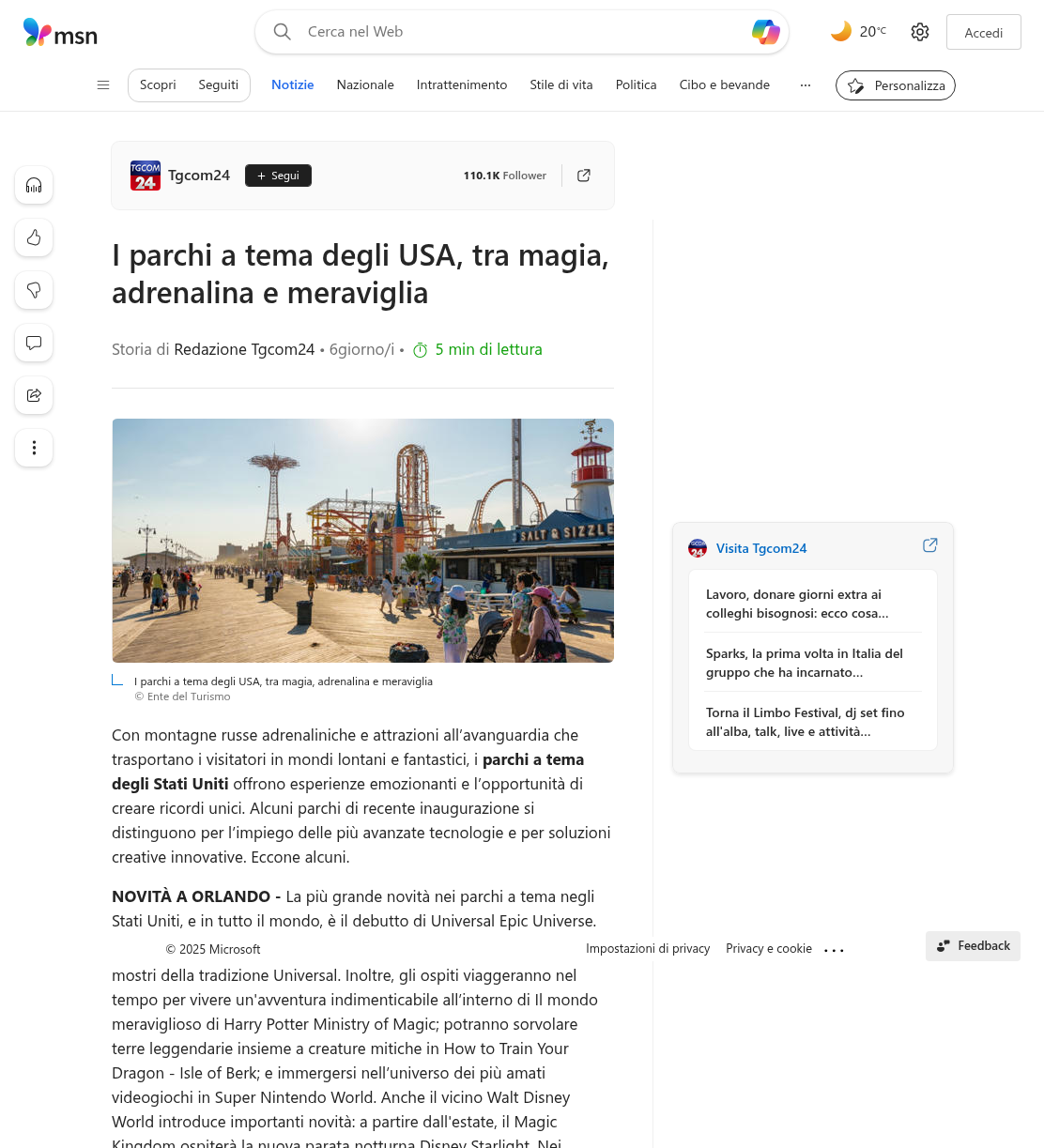Click the star icon in Personalizza button

point(856,85)
